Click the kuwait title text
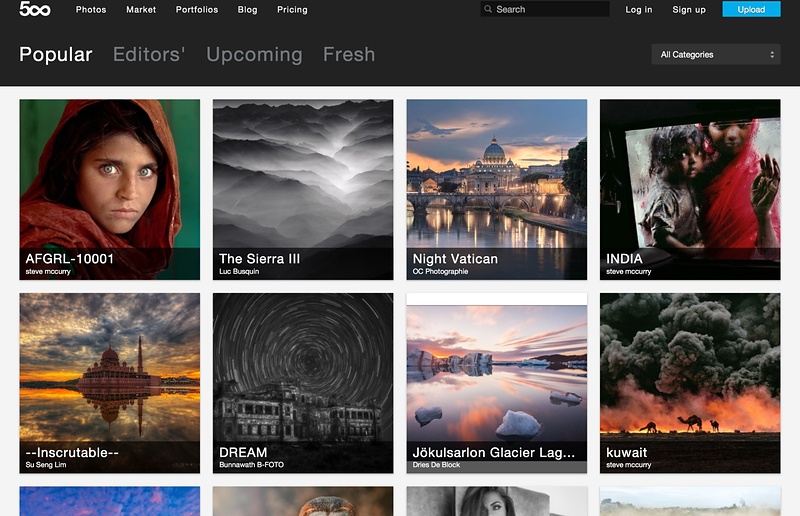Image resolution: width=800 pixels, height=516 pixels. click(x=627, y=453)
